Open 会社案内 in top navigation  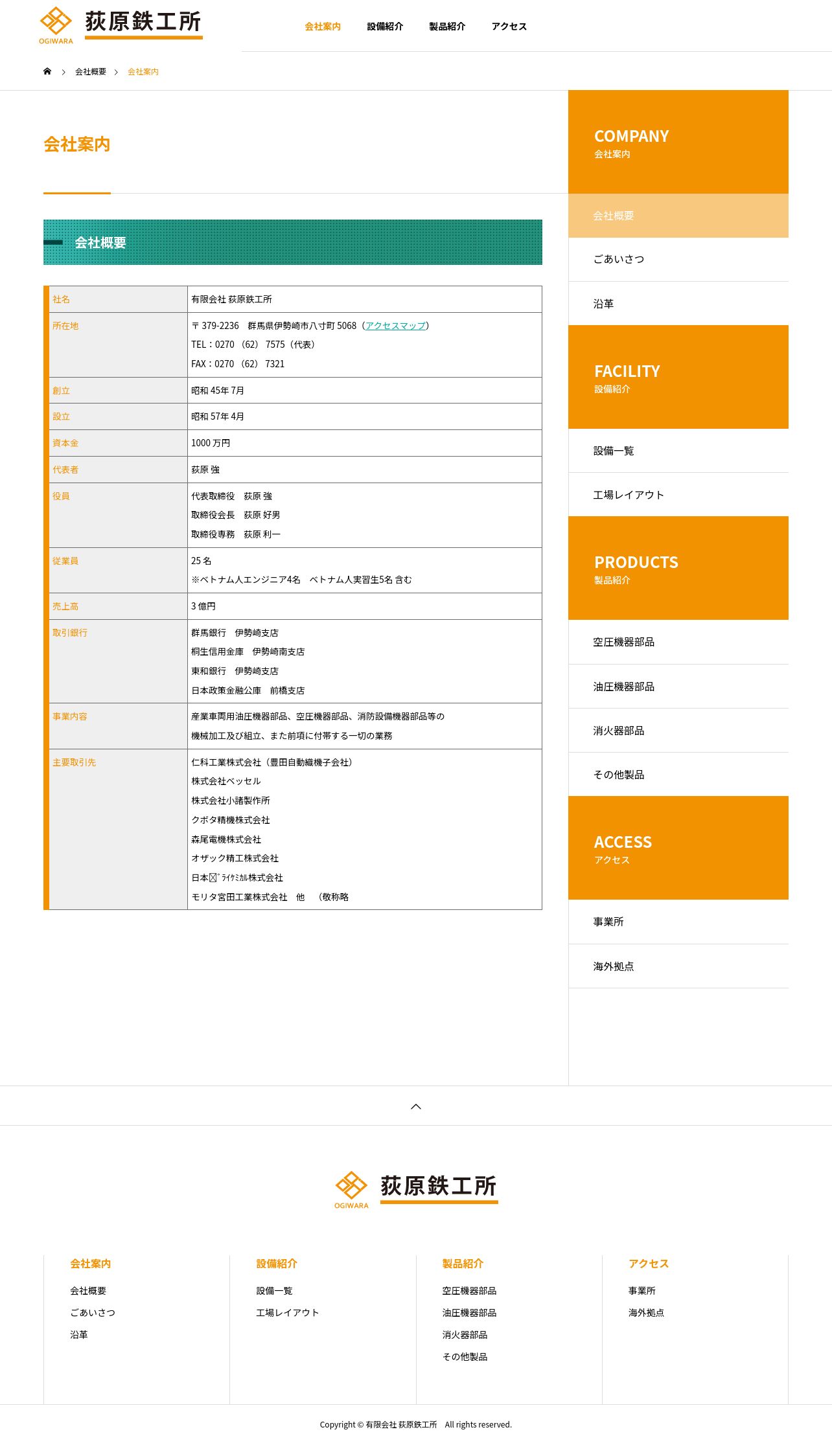tap(323, 27)
